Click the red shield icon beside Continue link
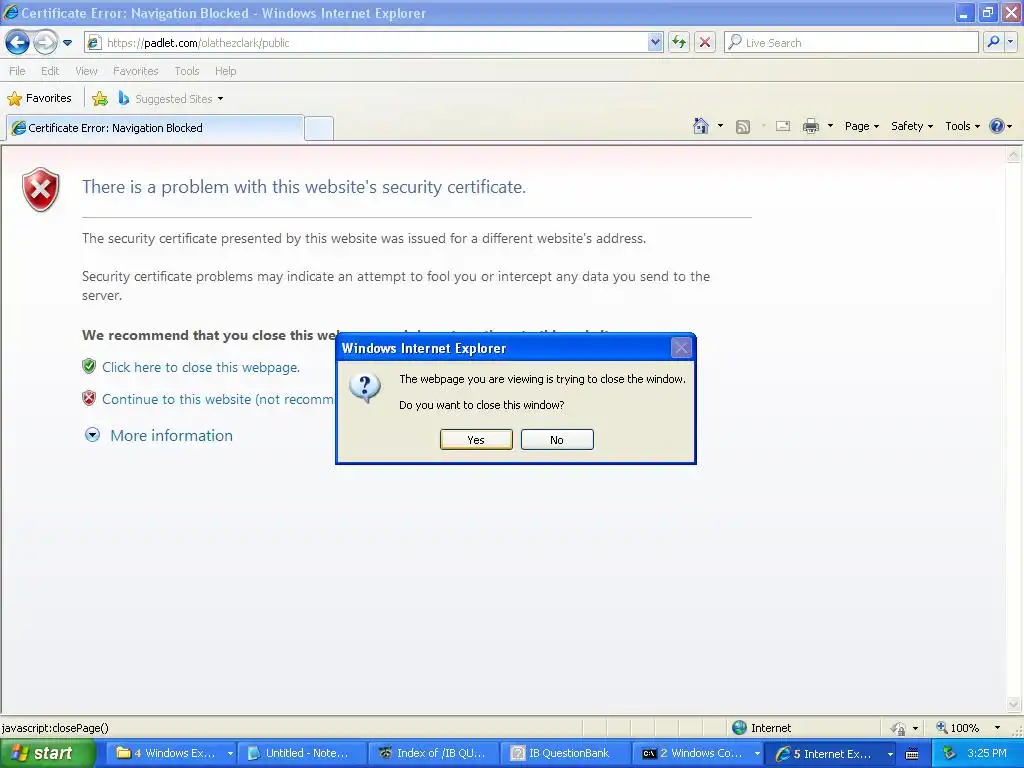1024x768 pixels. click(x=89, y=398)
